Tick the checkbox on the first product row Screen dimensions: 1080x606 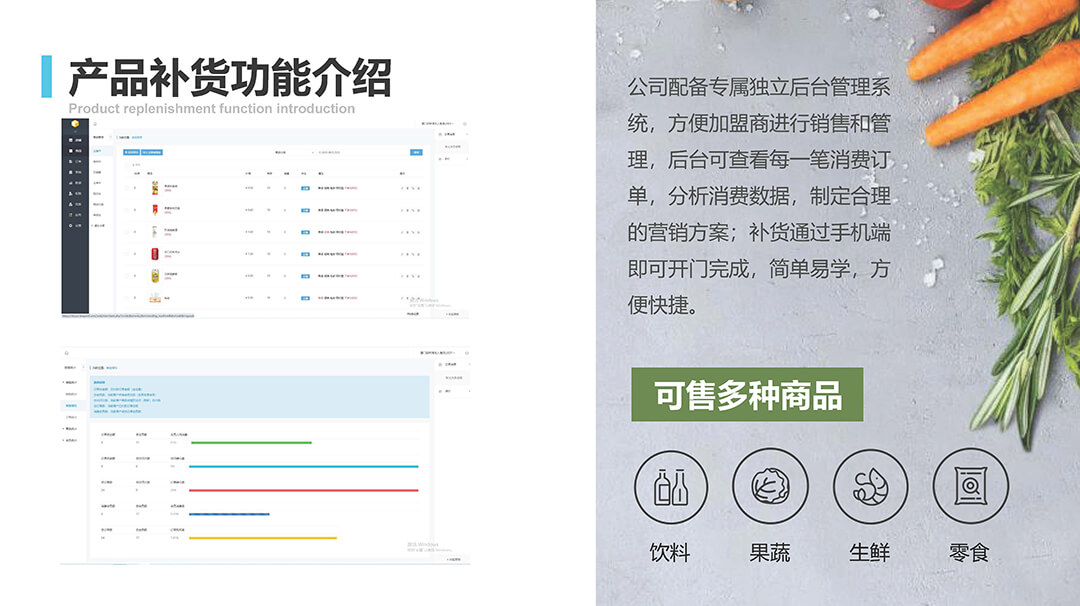(x=127, y=187)
